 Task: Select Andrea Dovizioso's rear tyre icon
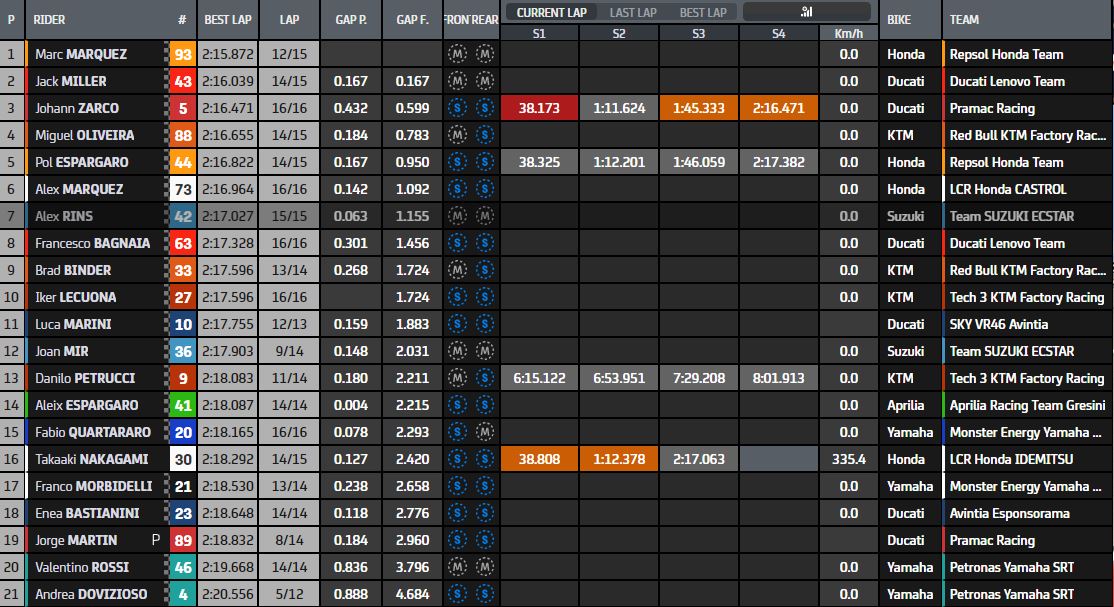[x=485, y=594]
